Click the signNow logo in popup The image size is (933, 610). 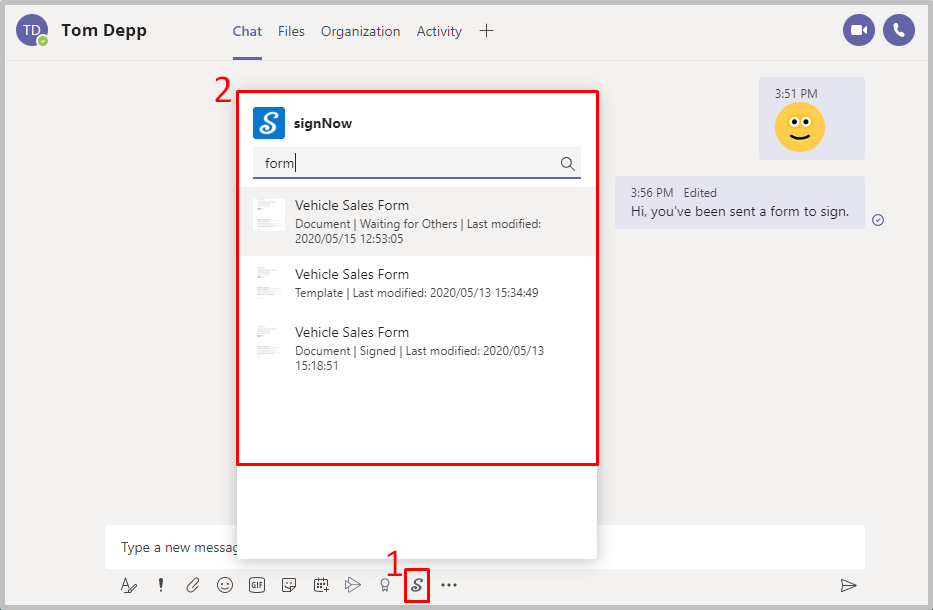coord(269,123)
